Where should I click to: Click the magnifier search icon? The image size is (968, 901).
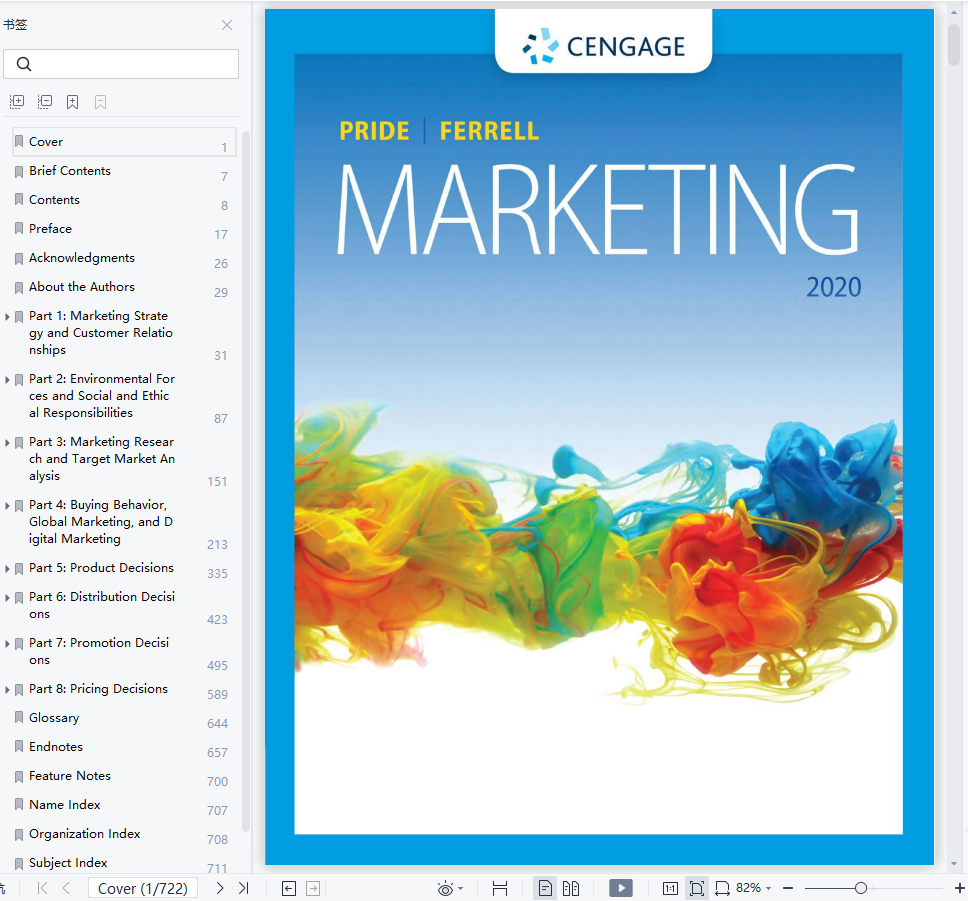(x=24, y=64)
